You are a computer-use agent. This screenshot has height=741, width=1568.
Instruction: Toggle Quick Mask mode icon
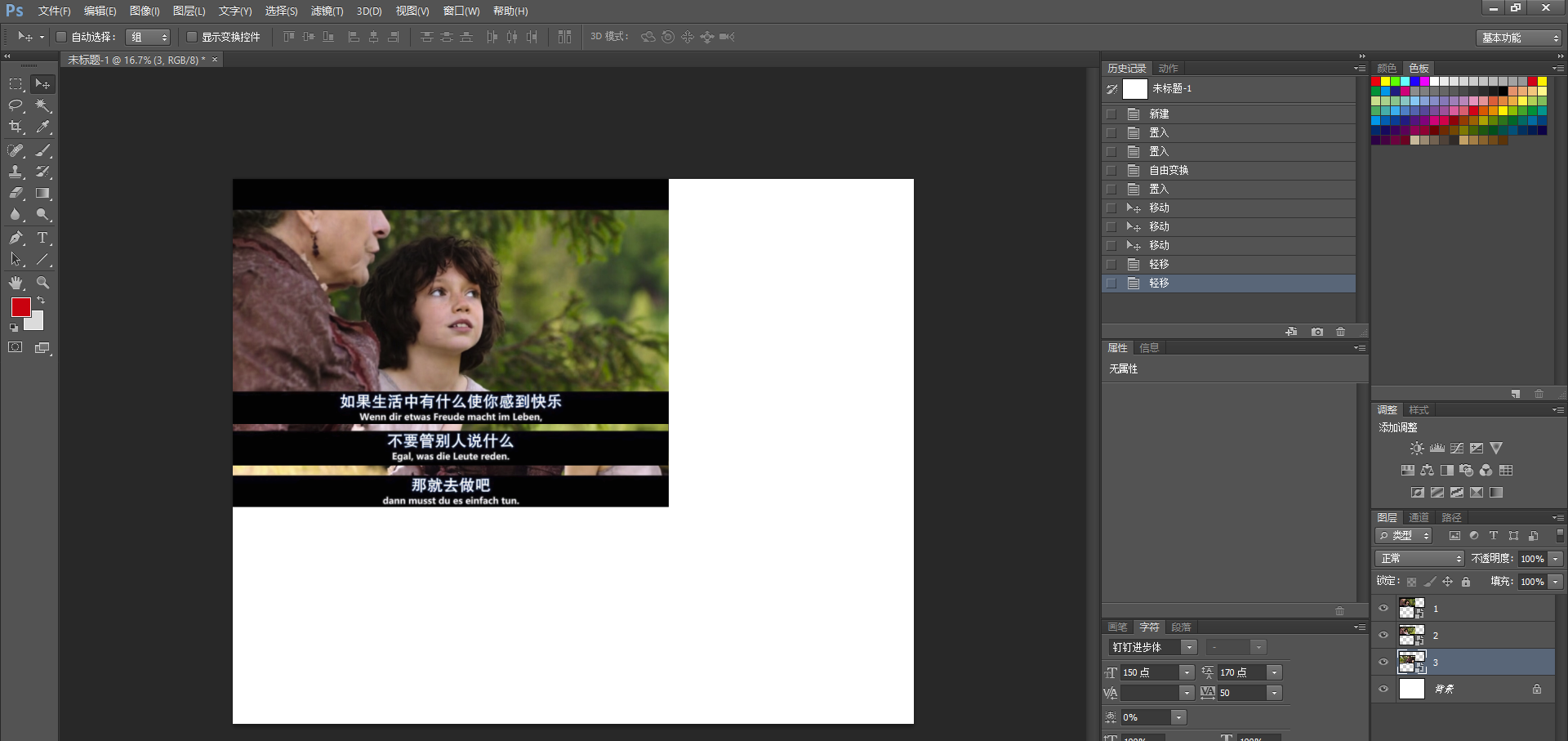(x=16, y=347)
